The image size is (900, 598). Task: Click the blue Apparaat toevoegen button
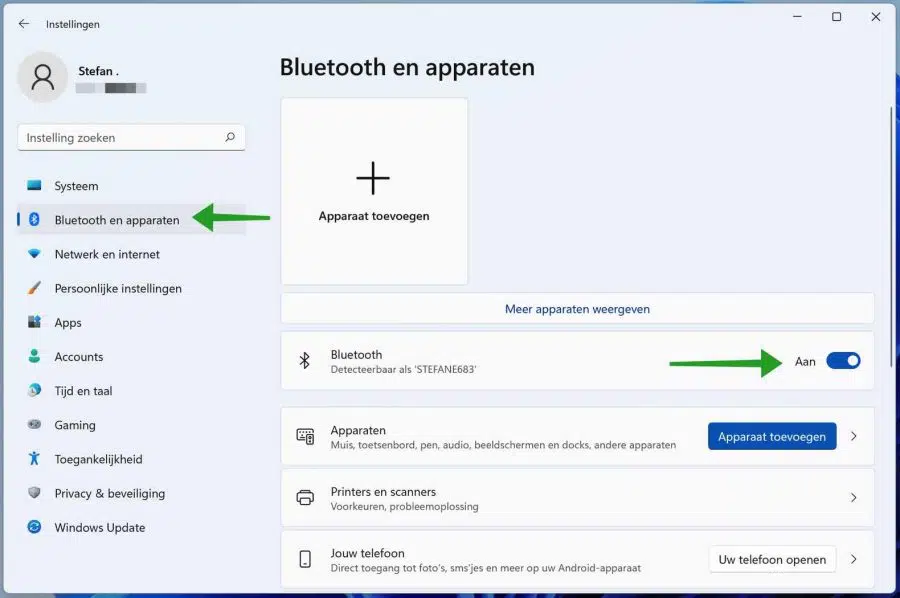[771, 436]
